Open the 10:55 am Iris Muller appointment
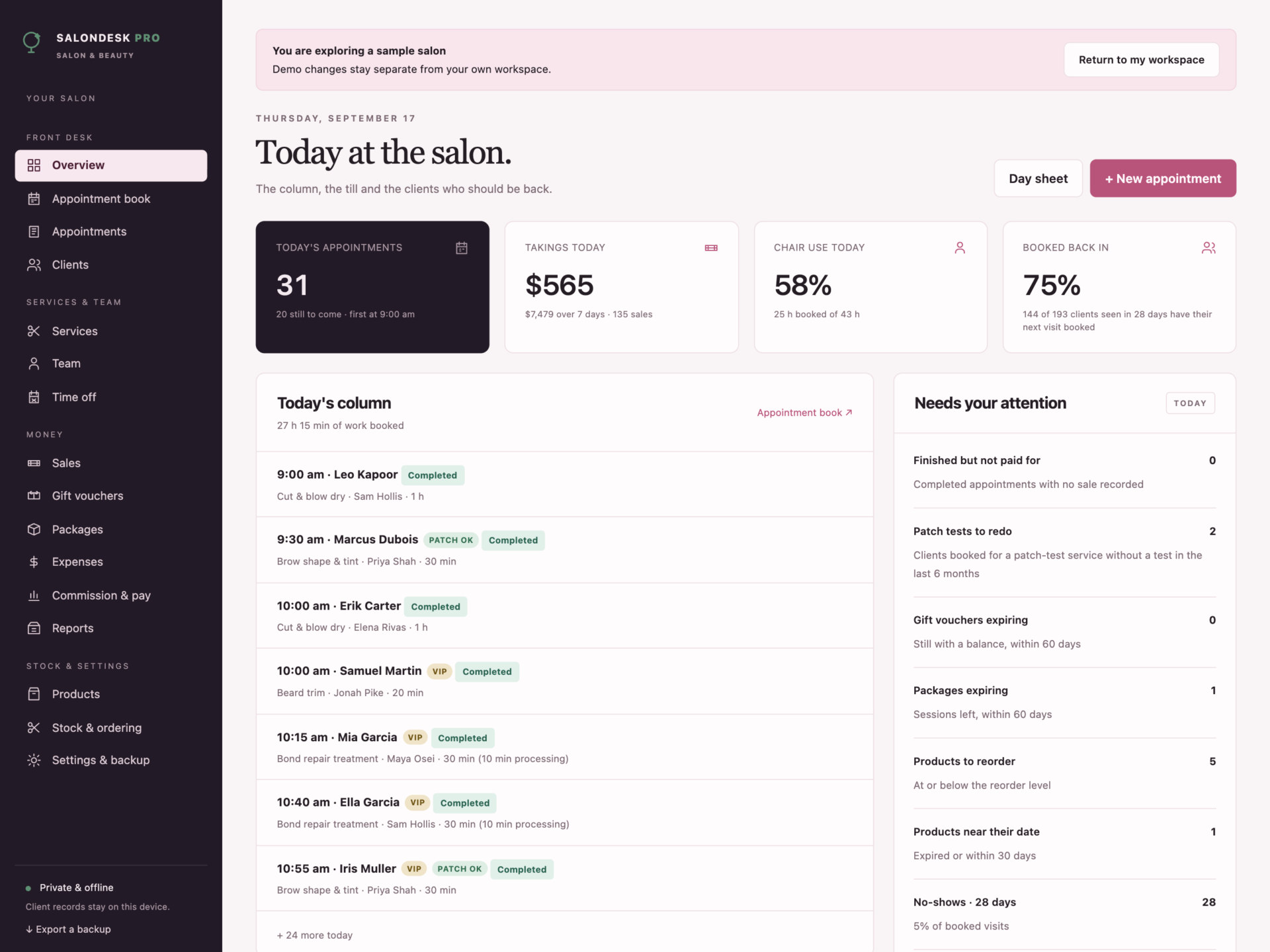 point(564,879)
